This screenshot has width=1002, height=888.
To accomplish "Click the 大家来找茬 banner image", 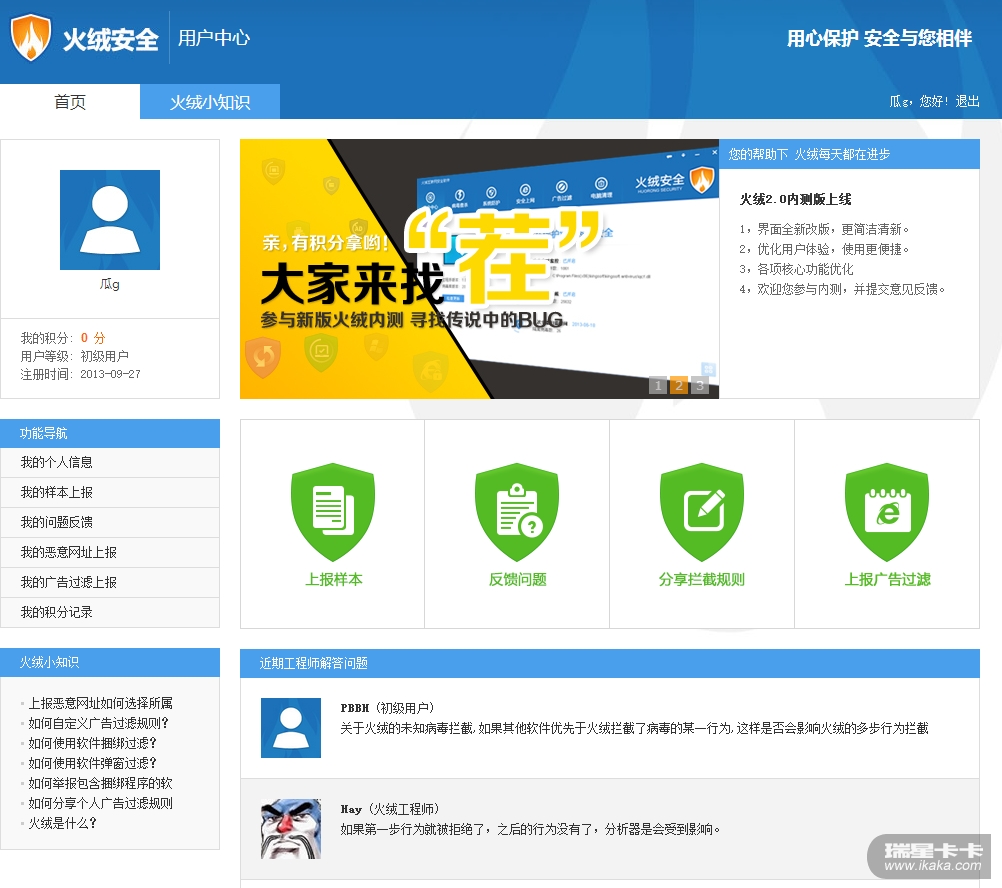I will click(x=479, y=269).
